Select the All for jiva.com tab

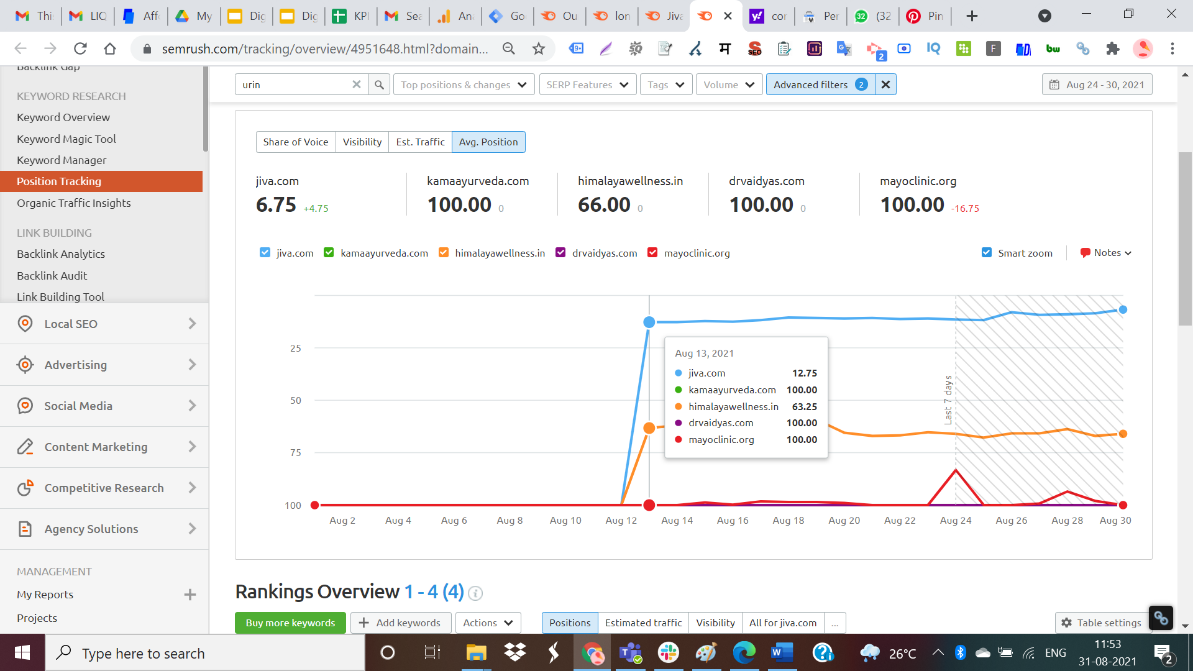tap(783, 622)
